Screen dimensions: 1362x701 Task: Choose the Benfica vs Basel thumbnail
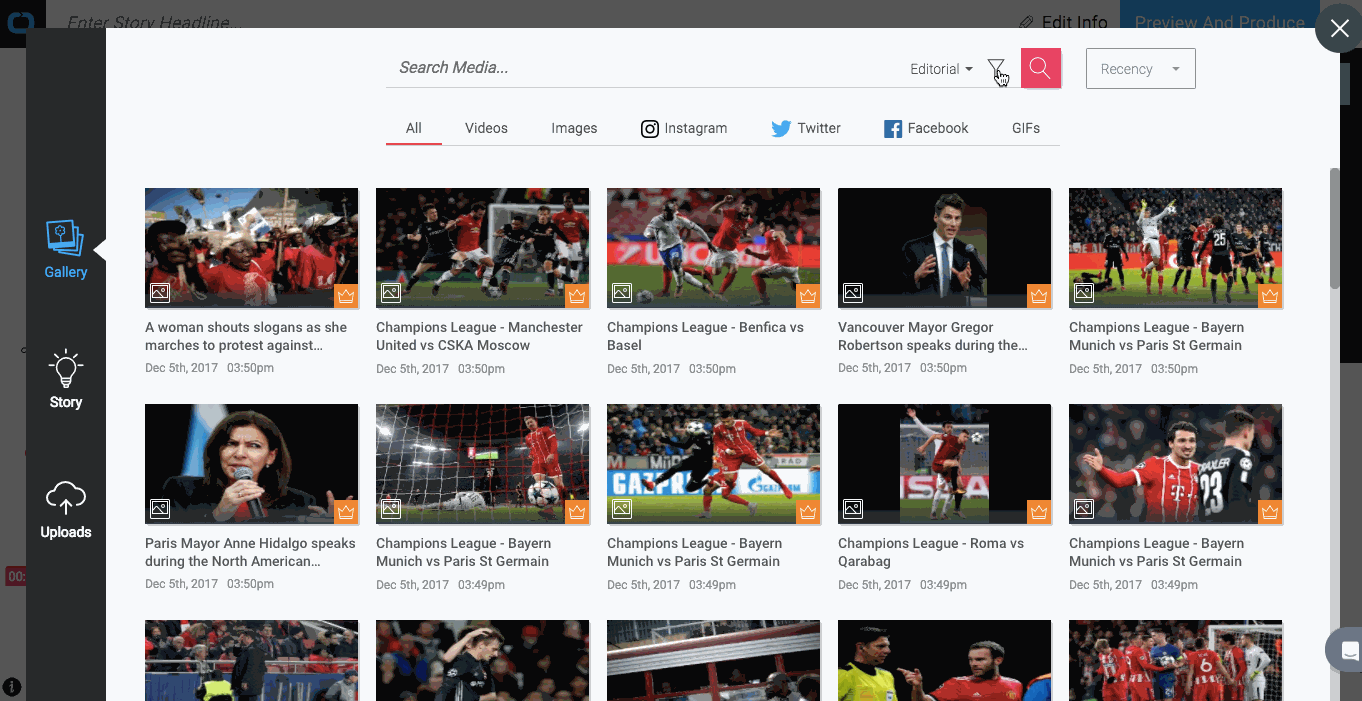click(x=713, y=247)
